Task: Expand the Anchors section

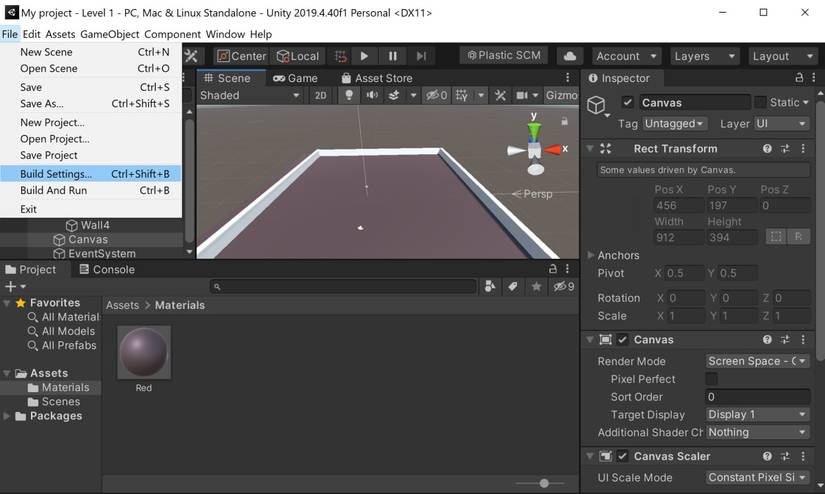Action: pos(591,255)
